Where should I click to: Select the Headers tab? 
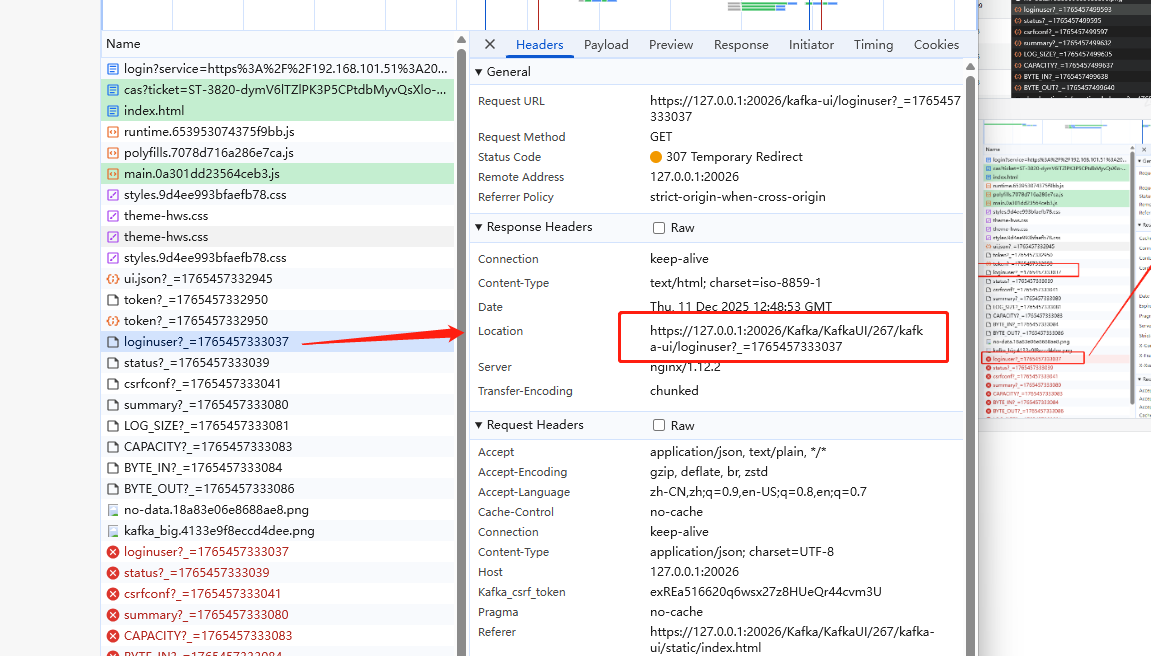click(540, 45)
